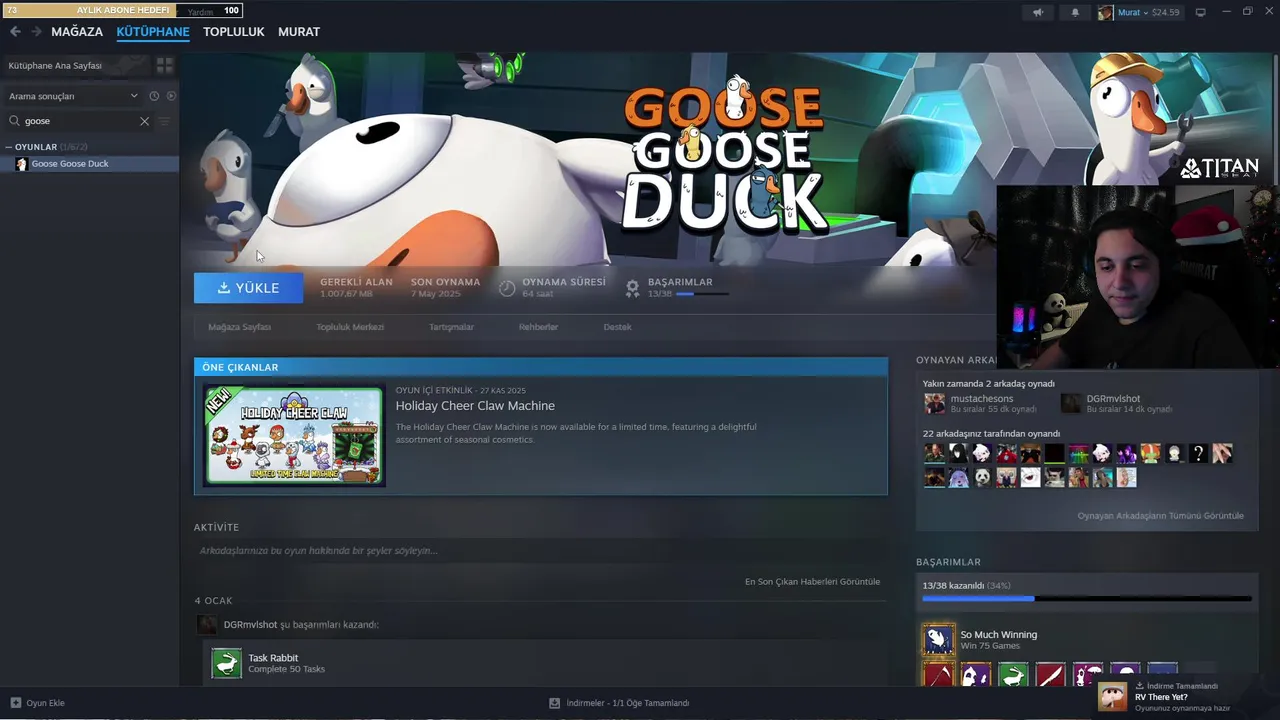Open the KÜTÜPHANE tab
This screenshot has height=720, width=1280.
(153, 32)
